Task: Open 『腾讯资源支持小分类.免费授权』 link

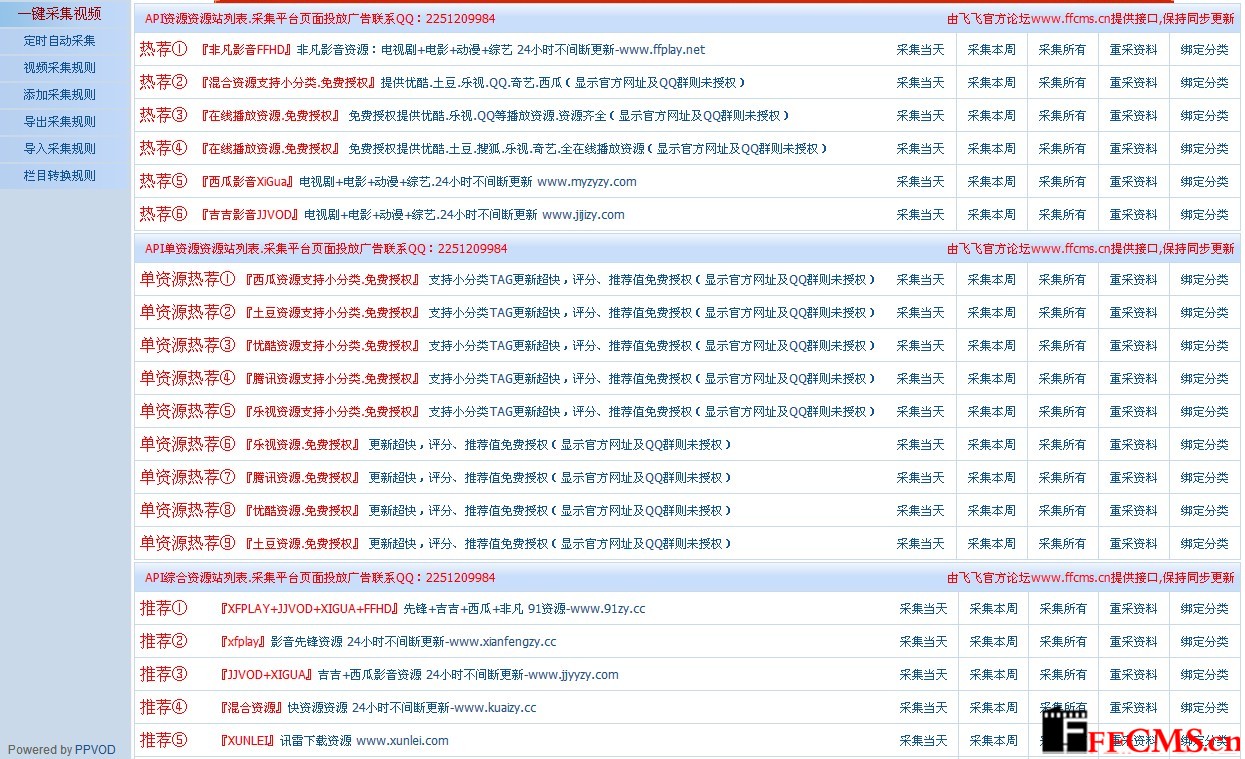Action: pos(332,379)
